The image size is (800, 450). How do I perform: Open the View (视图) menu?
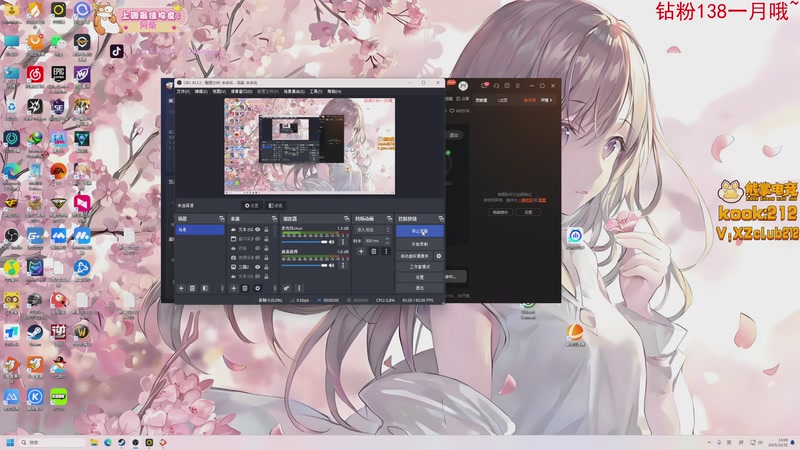pos(219,91)
